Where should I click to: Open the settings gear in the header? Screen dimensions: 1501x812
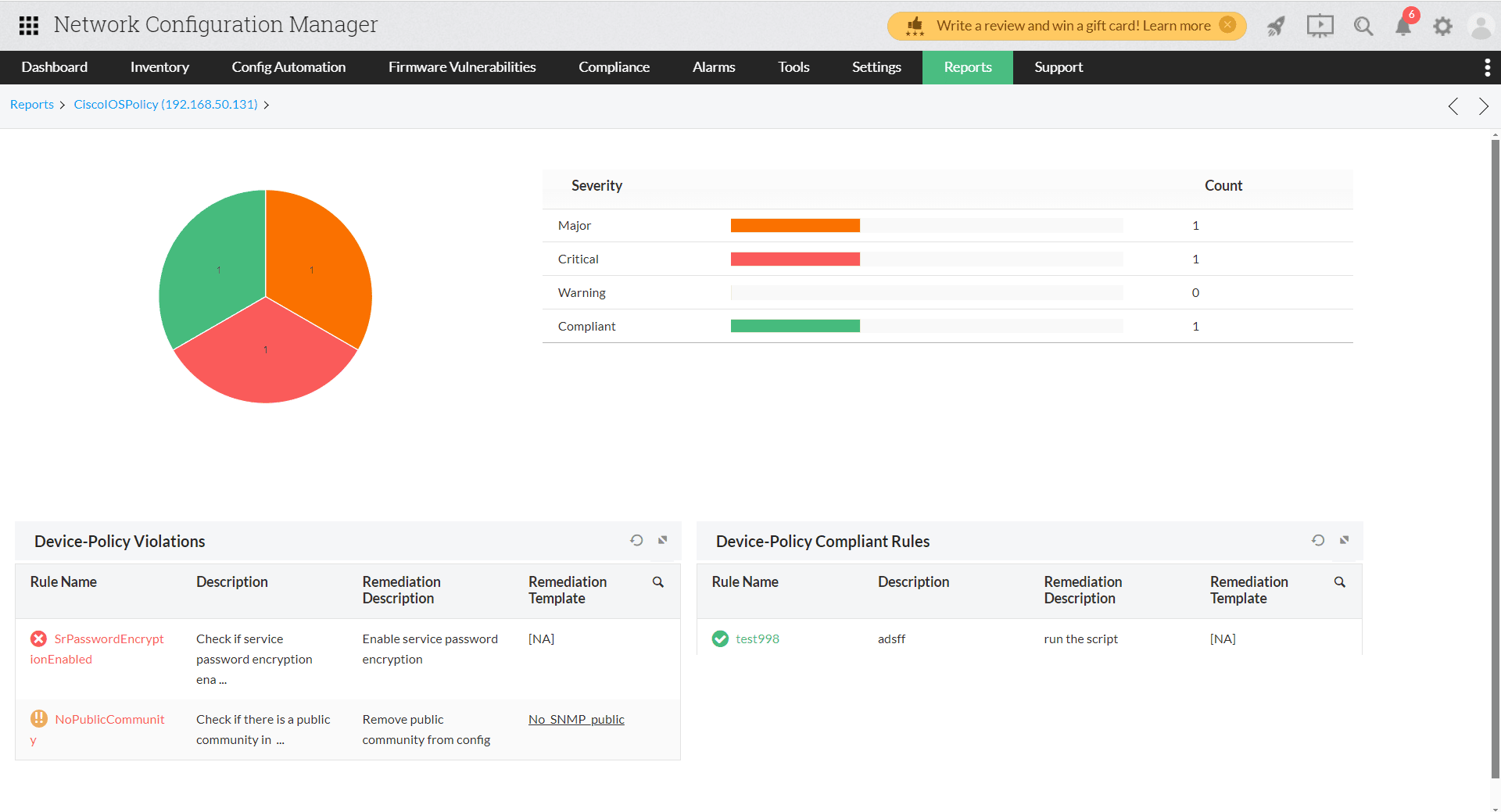[1443, 26]
